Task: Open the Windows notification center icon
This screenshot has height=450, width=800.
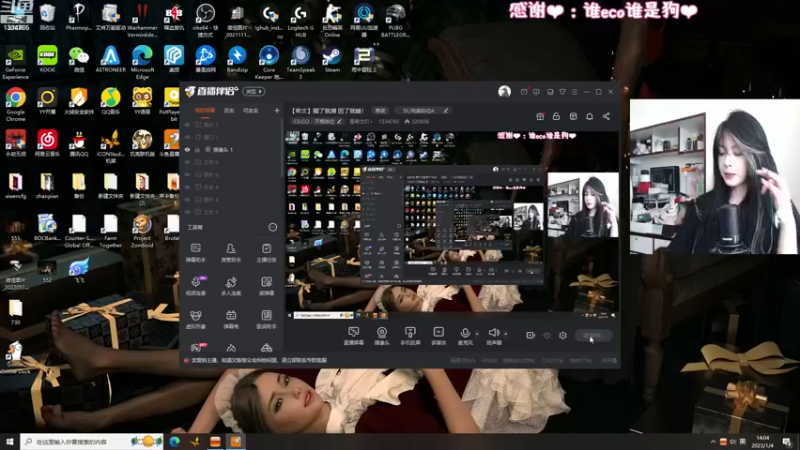Action: pyautogui.click(x=787, y=441)
